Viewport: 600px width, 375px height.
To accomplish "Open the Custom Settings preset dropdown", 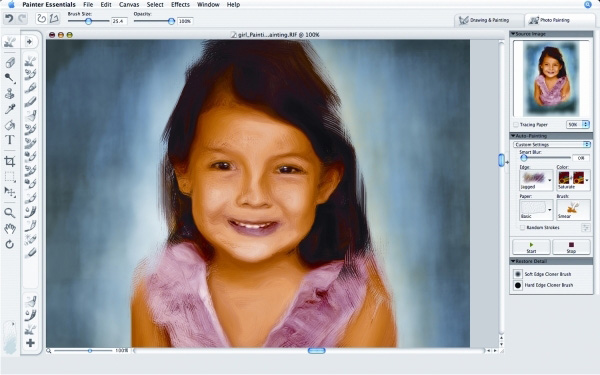I will pos(551,145).
